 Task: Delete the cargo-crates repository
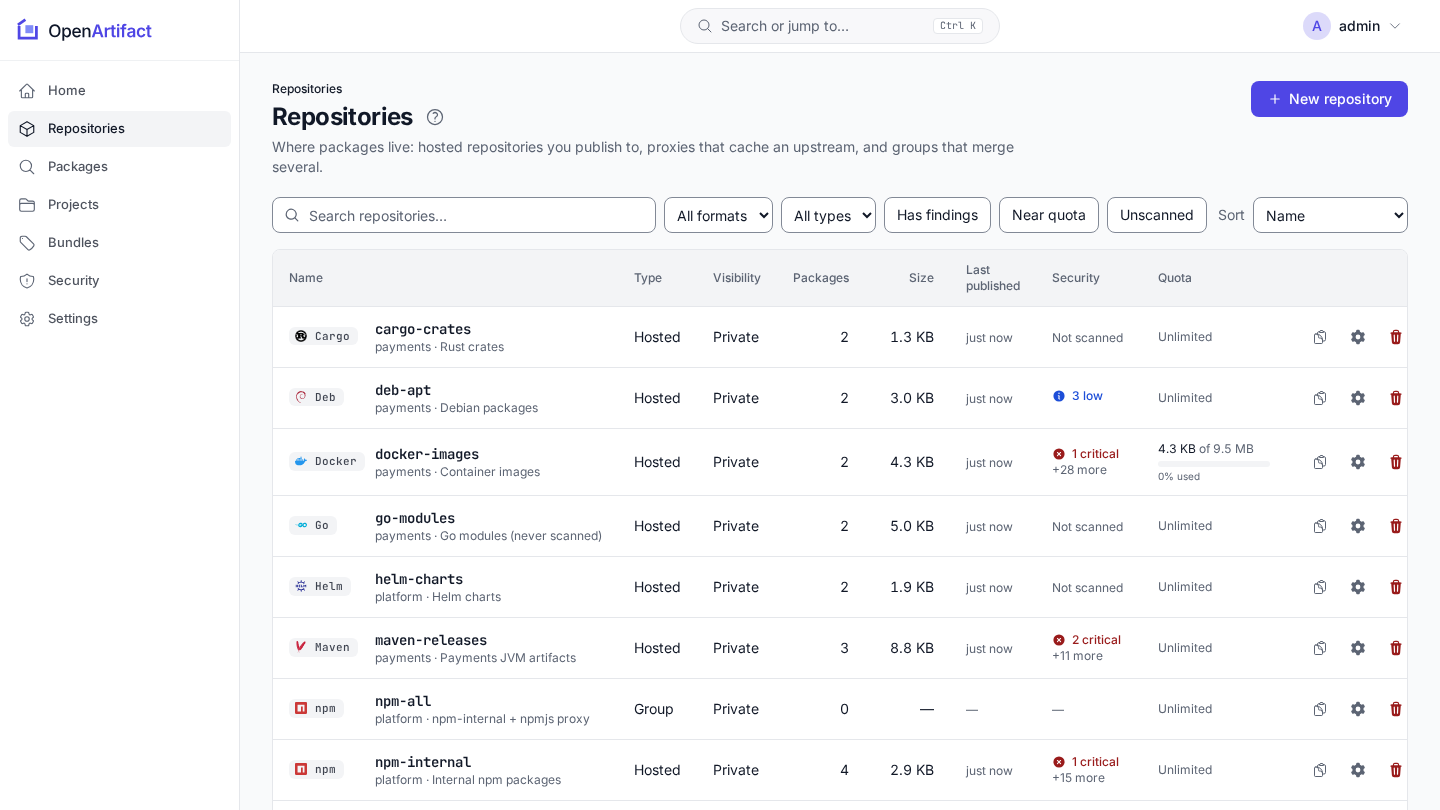pyautogui.click(x=1396, y=337)
